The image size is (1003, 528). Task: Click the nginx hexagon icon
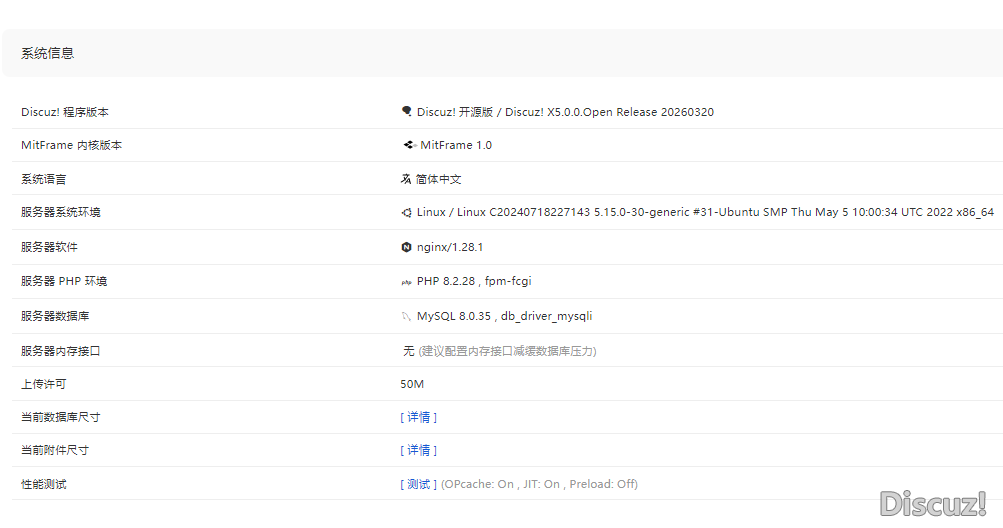click(x=406, y=247)
